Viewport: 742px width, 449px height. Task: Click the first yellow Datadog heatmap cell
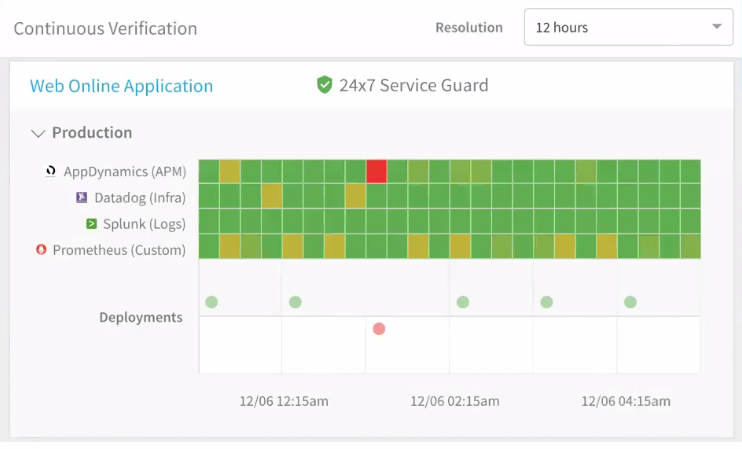point(272,196)
